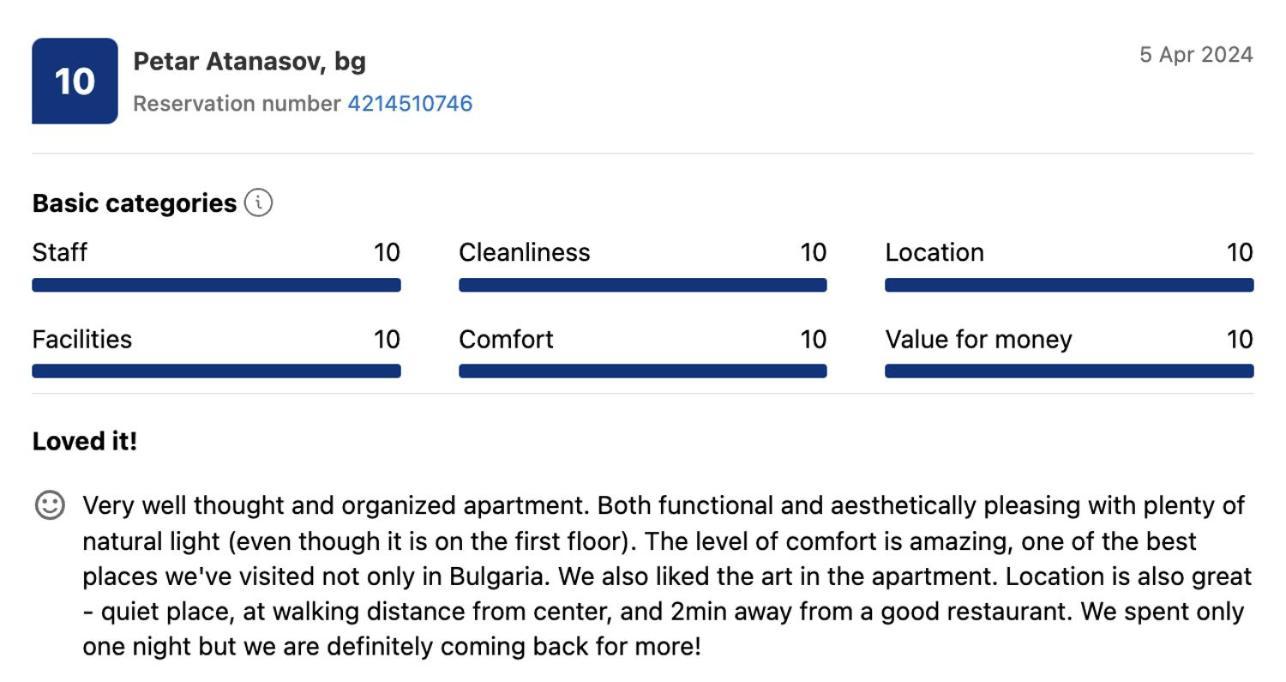Screen dimensions: 1286x682
Task: Click the Staff rating bar
Action: coord(216,285)
